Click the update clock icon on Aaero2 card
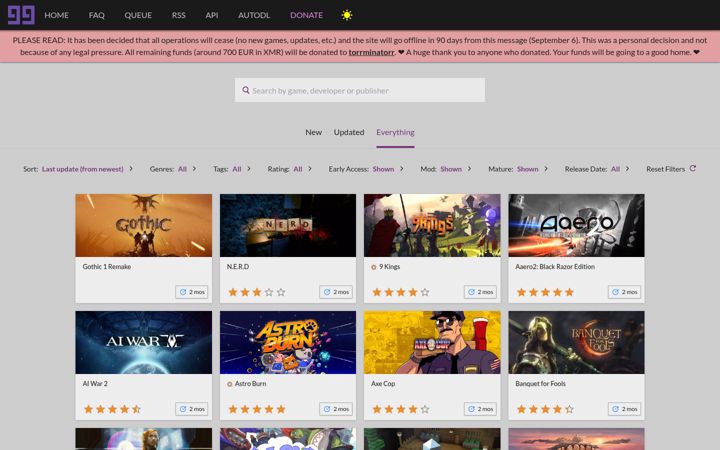Viewport: 720px width, 450px height. pos(615,292)
